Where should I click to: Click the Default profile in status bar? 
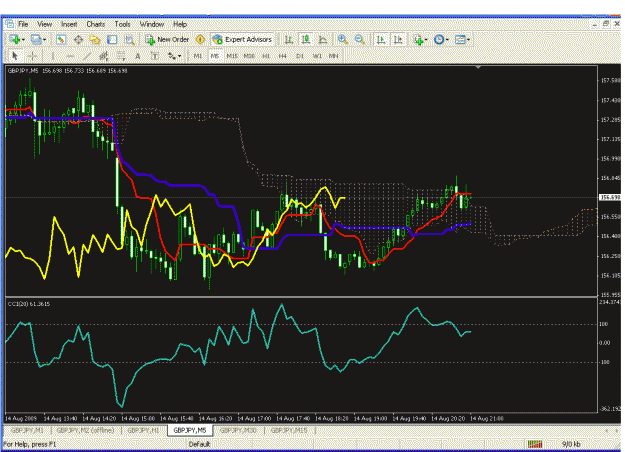click(199, 444)
